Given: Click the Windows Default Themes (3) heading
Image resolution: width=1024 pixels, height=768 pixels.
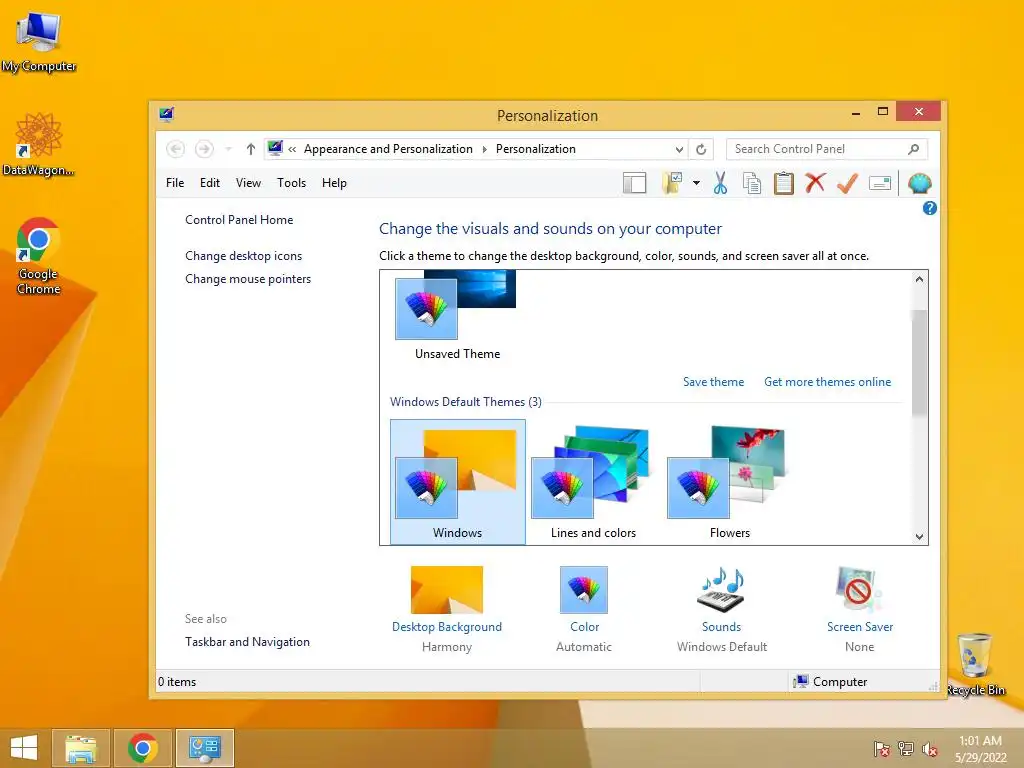Looking at the screenshot, I should point(466,402).
